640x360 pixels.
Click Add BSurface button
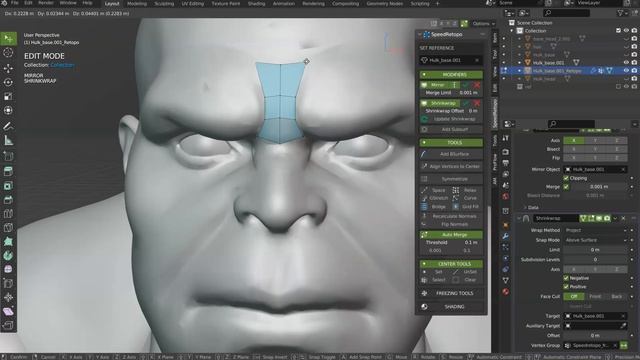point(451,154)
